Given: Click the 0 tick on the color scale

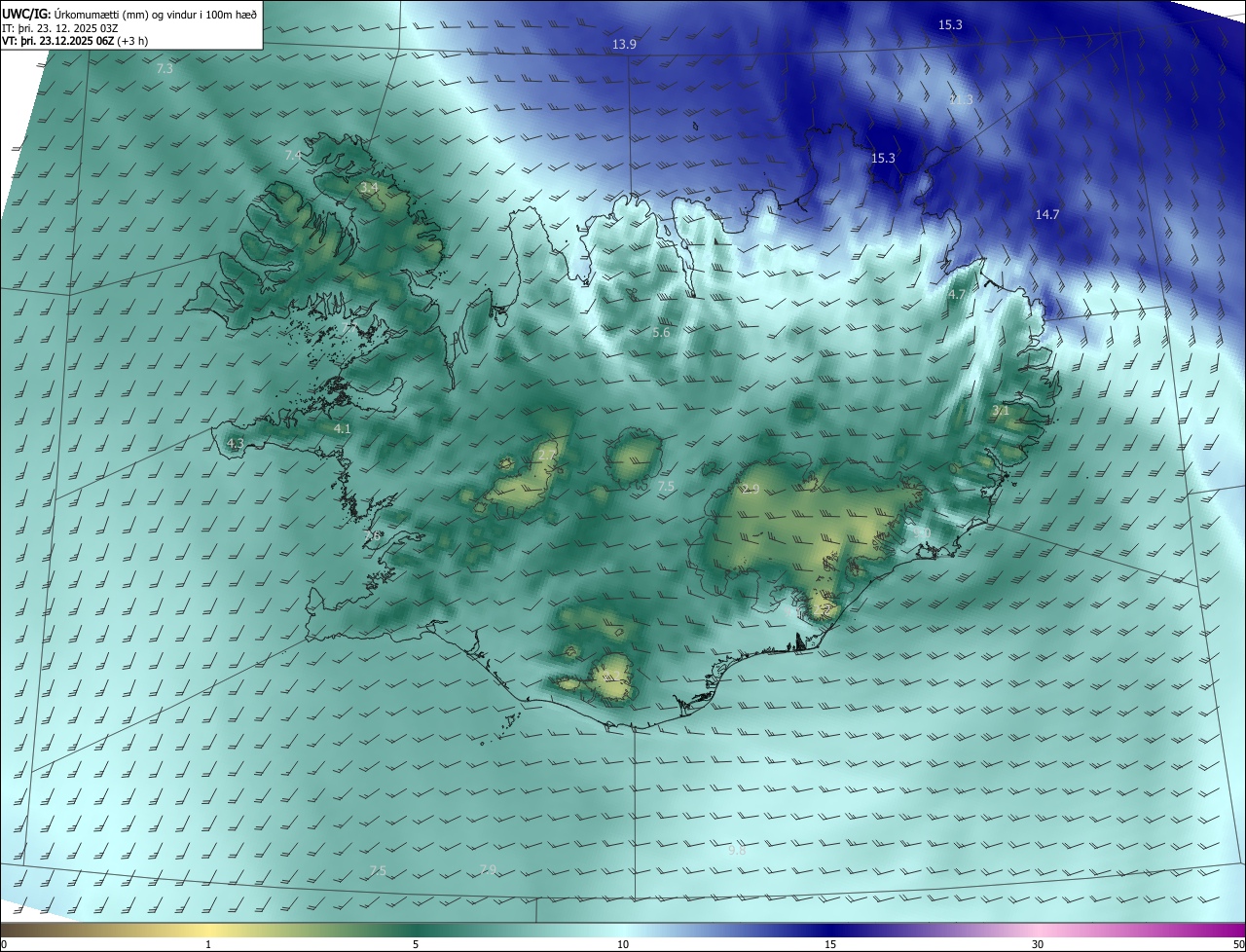Looking at the screenshot, I should pyautogui.click(x=4, y=944).
